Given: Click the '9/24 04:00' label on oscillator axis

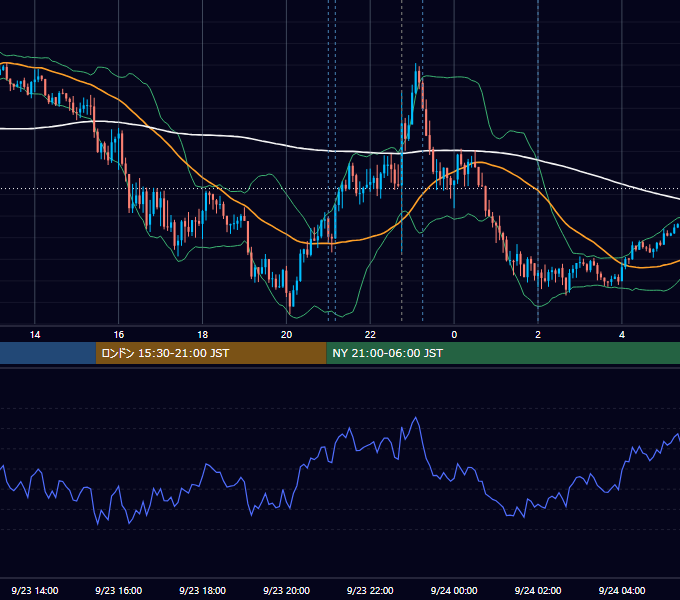Looking at the screenshot, I should [x=622, y=590].
